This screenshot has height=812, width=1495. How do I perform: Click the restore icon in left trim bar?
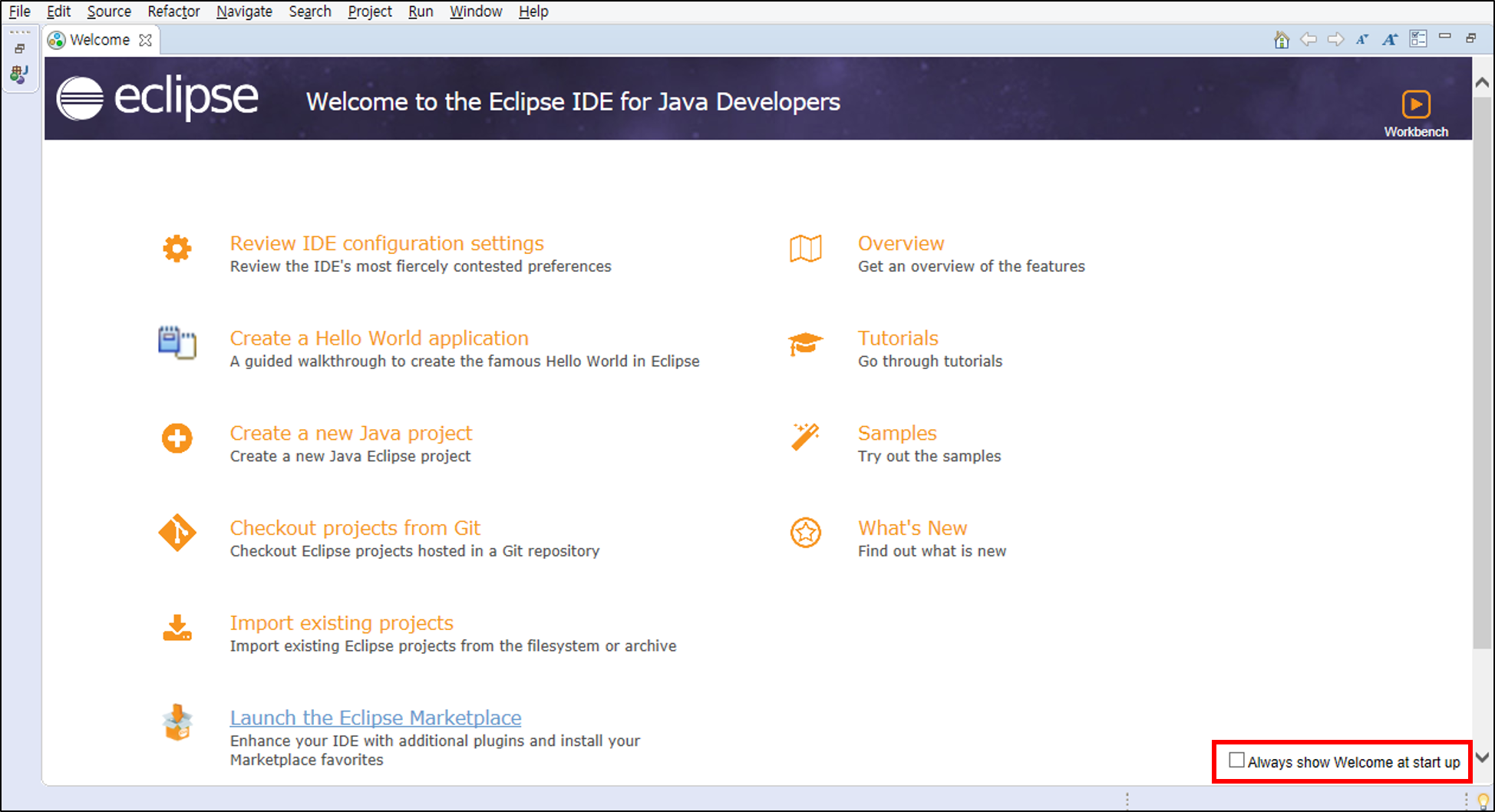[20, 48]
